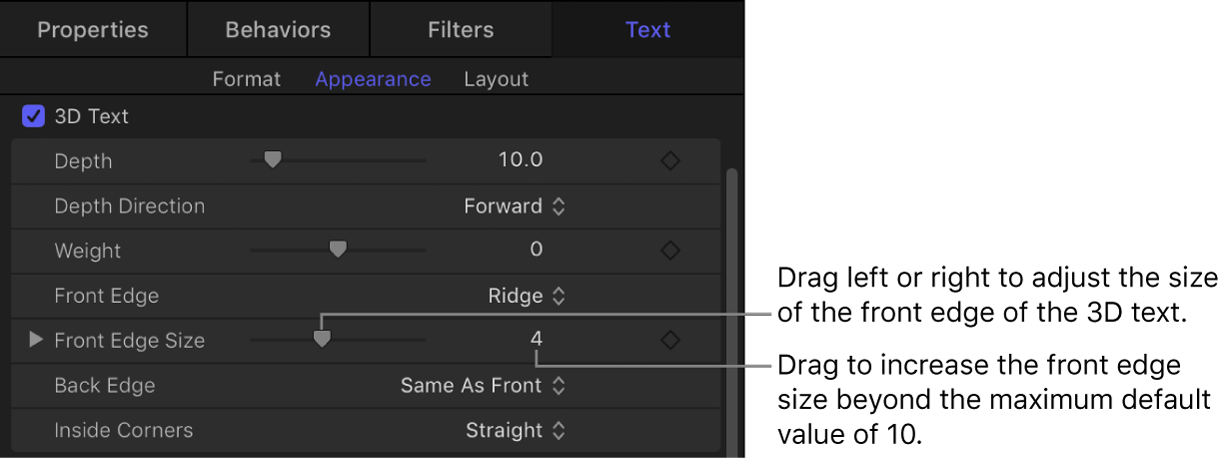Open the Depth Direction Forward dropdown

click(x=514, y=206)
